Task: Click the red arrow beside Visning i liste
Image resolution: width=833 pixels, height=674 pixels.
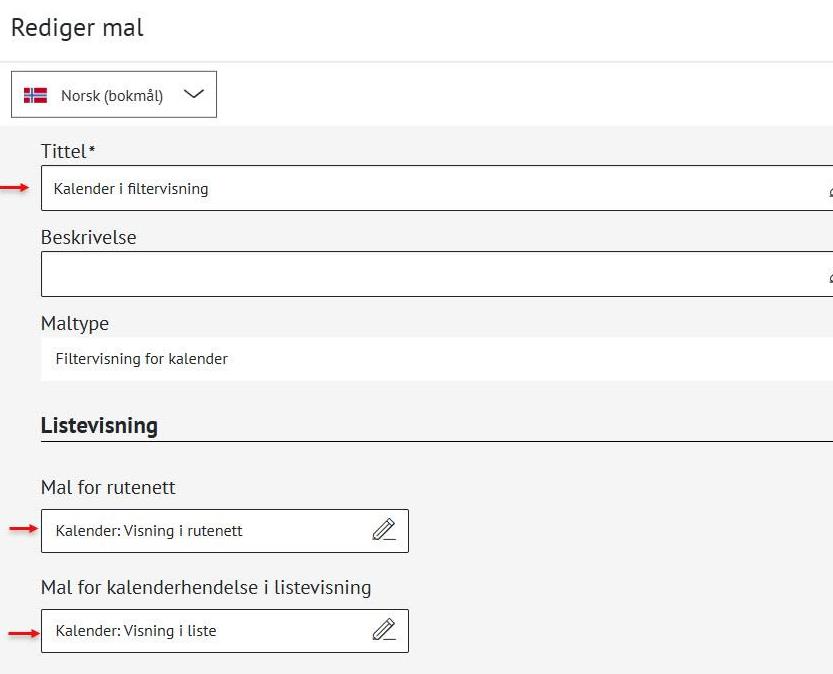Action: point(23,631)
